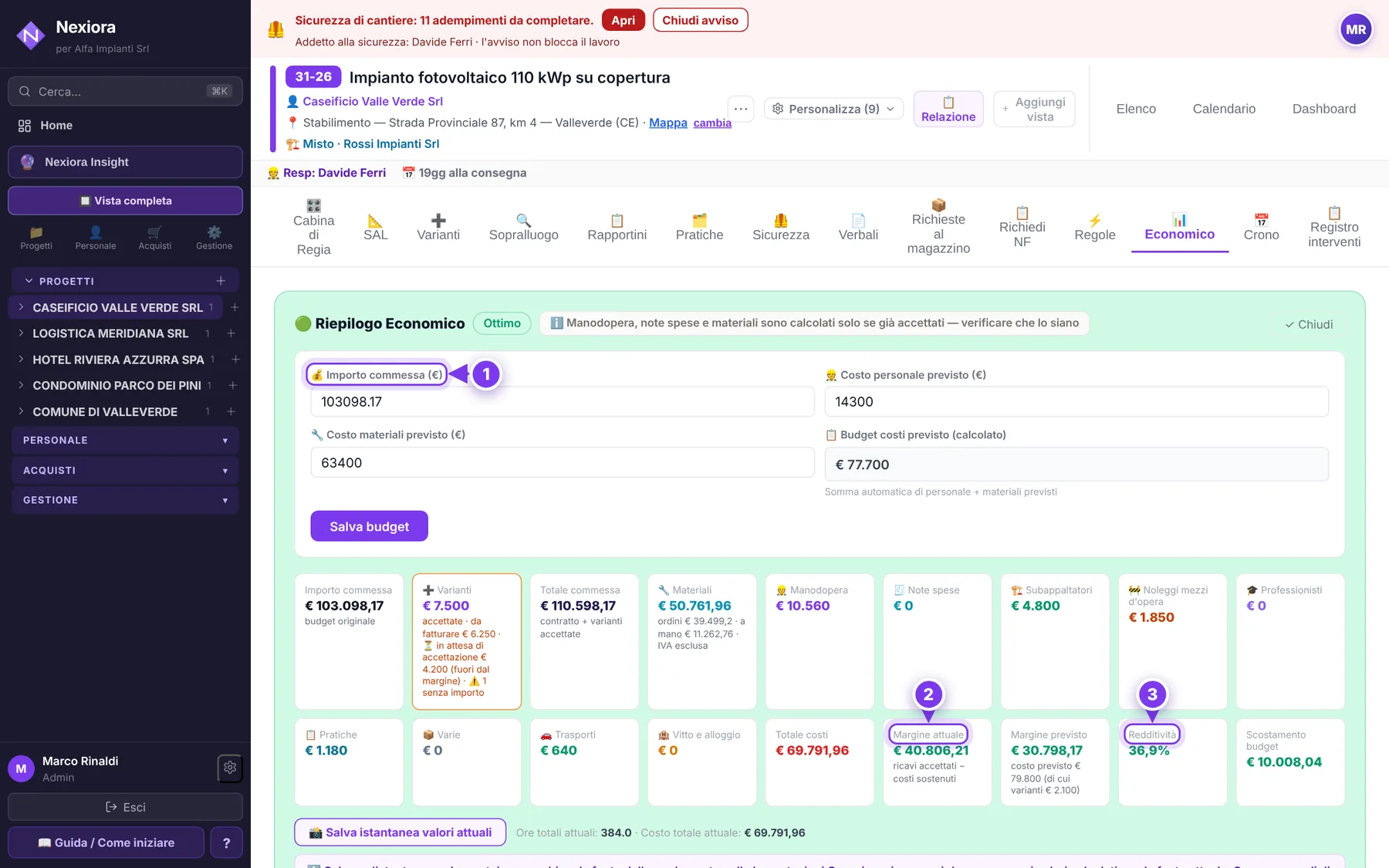Open the Varianti tab
Image resolution: width=1389 pixels, height=868 pixels.
(438, 228)
